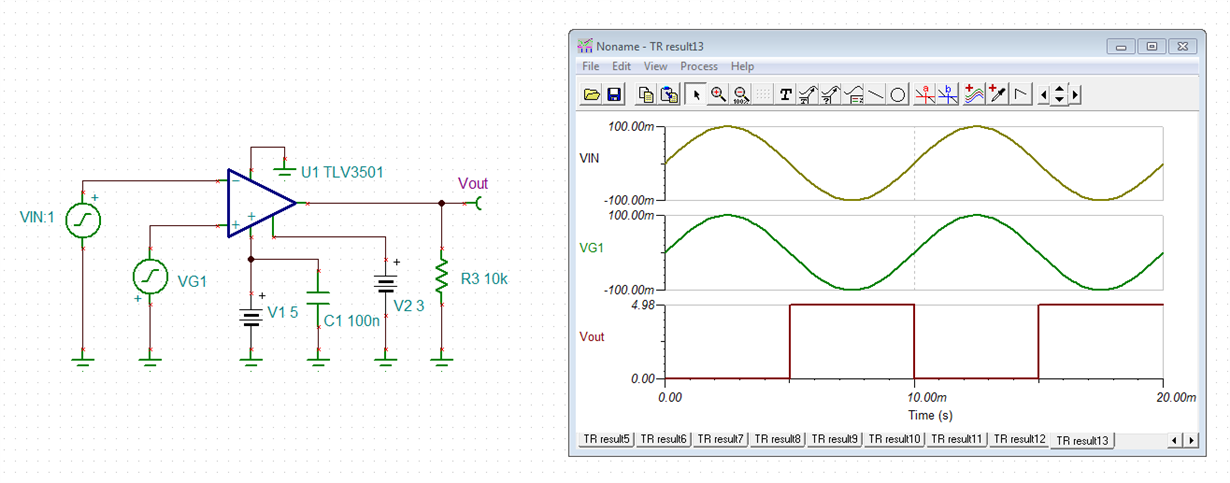Click the Save floppy disk icon
The width and height of the screenshot is (1230, 483).
(x=614, y=95)
